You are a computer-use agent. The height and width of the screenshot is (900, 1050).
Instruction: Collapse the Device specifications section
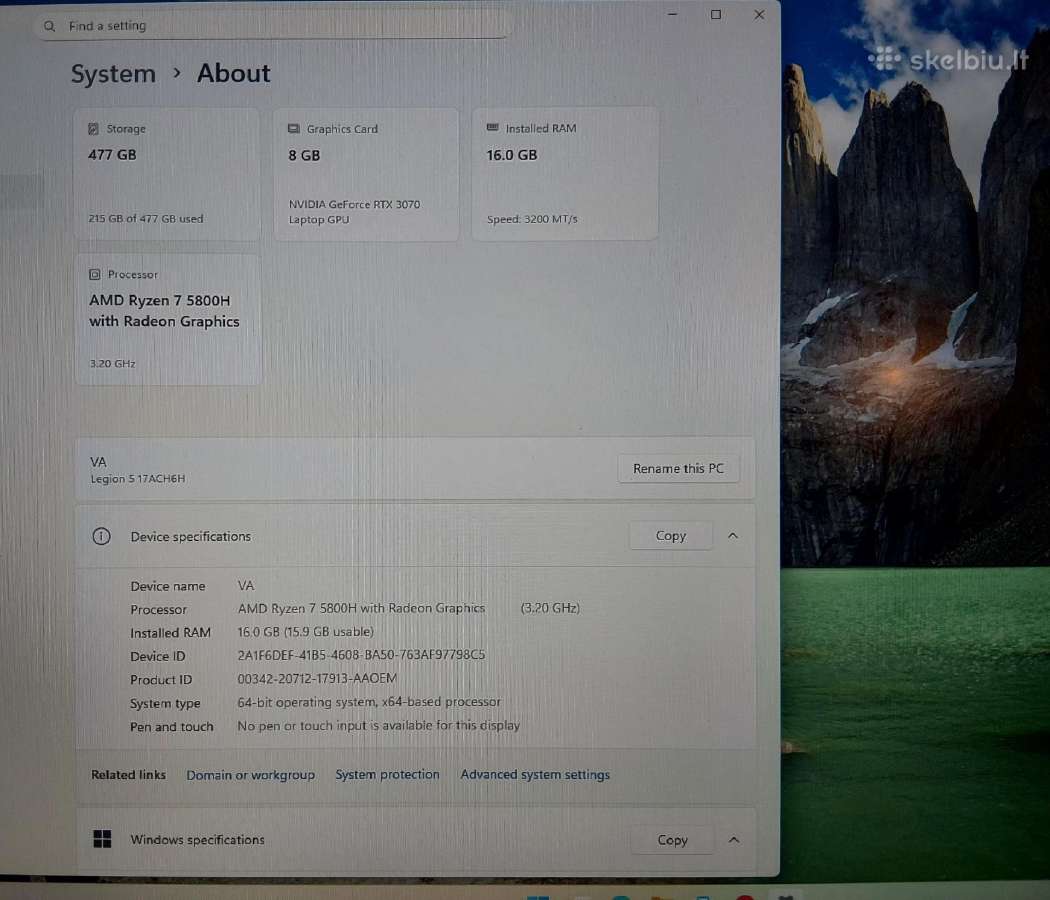tap(733, 536)
